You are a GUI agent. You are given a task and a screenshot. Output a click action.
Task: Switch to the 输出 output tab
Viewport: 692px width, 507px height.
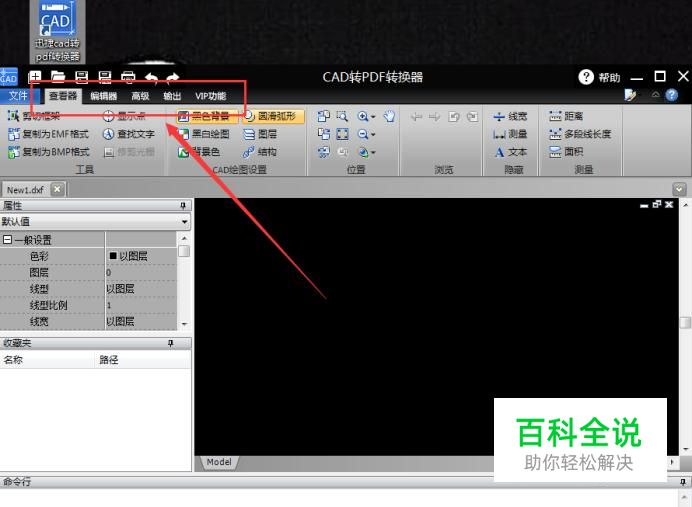[172, 96]
